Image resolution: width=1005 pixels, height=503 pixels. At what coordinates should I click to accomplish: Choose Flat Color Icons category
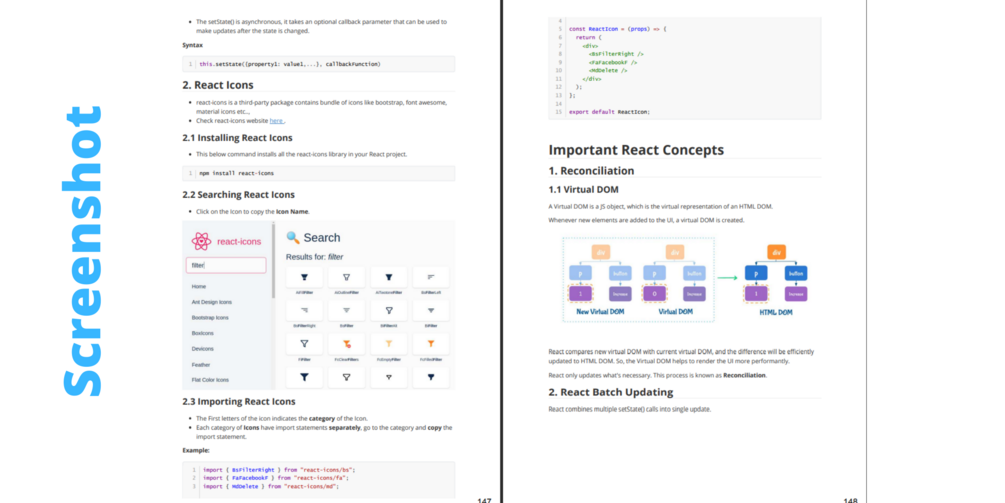(210, 380)
